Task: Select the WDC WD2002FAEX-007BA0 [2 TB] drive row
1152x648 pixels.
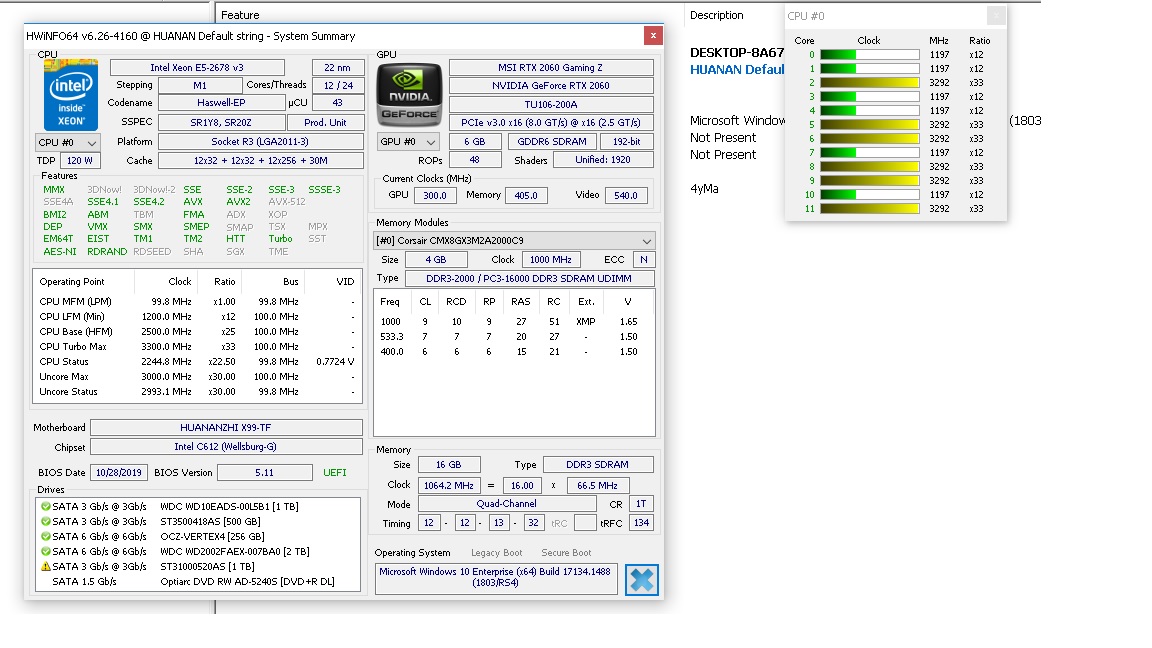Action: (198, 552)
